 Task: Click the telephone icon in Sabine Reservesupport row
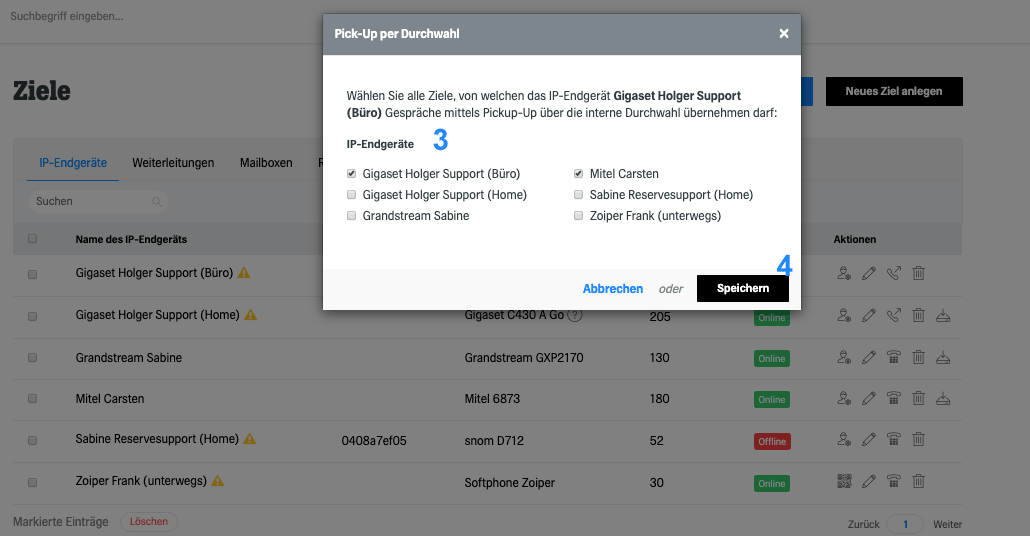pyautogui.click(x=893, y=439)
